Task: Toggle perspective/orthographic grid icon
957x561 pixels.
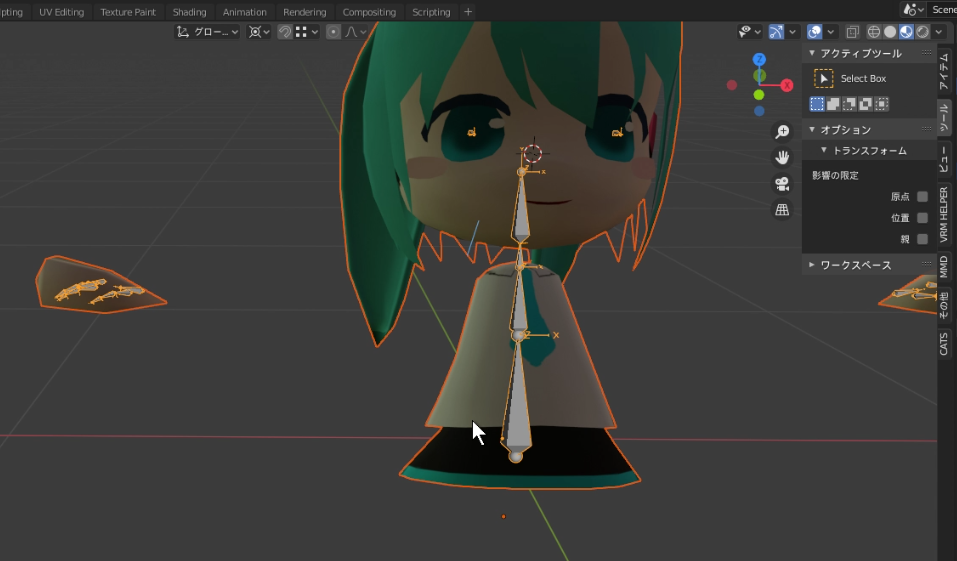Action: click(x=782, y=210)
